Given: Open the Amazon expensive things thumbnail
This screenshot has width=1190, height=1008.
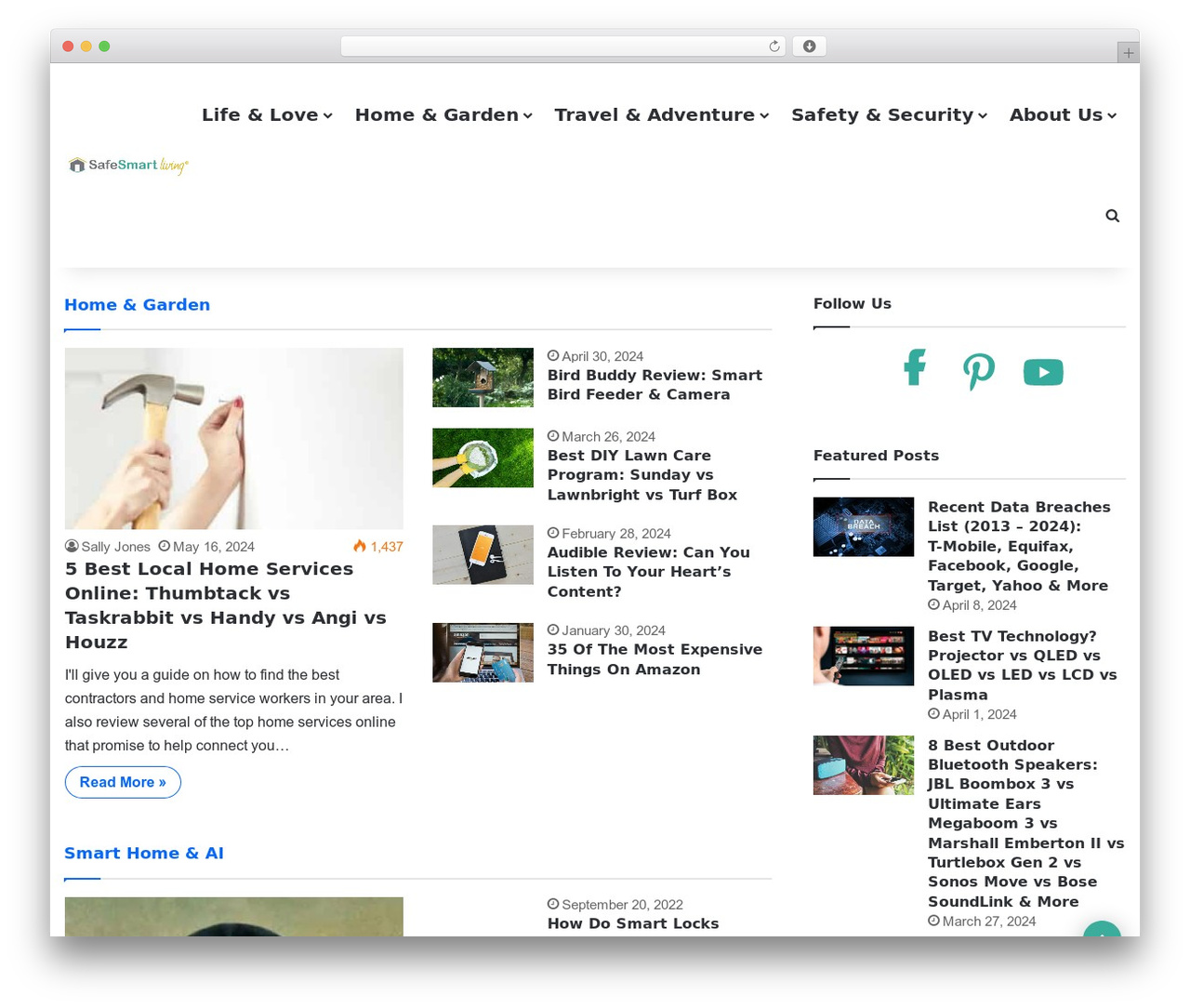Looking at the screenshot, I should point(483,653).
